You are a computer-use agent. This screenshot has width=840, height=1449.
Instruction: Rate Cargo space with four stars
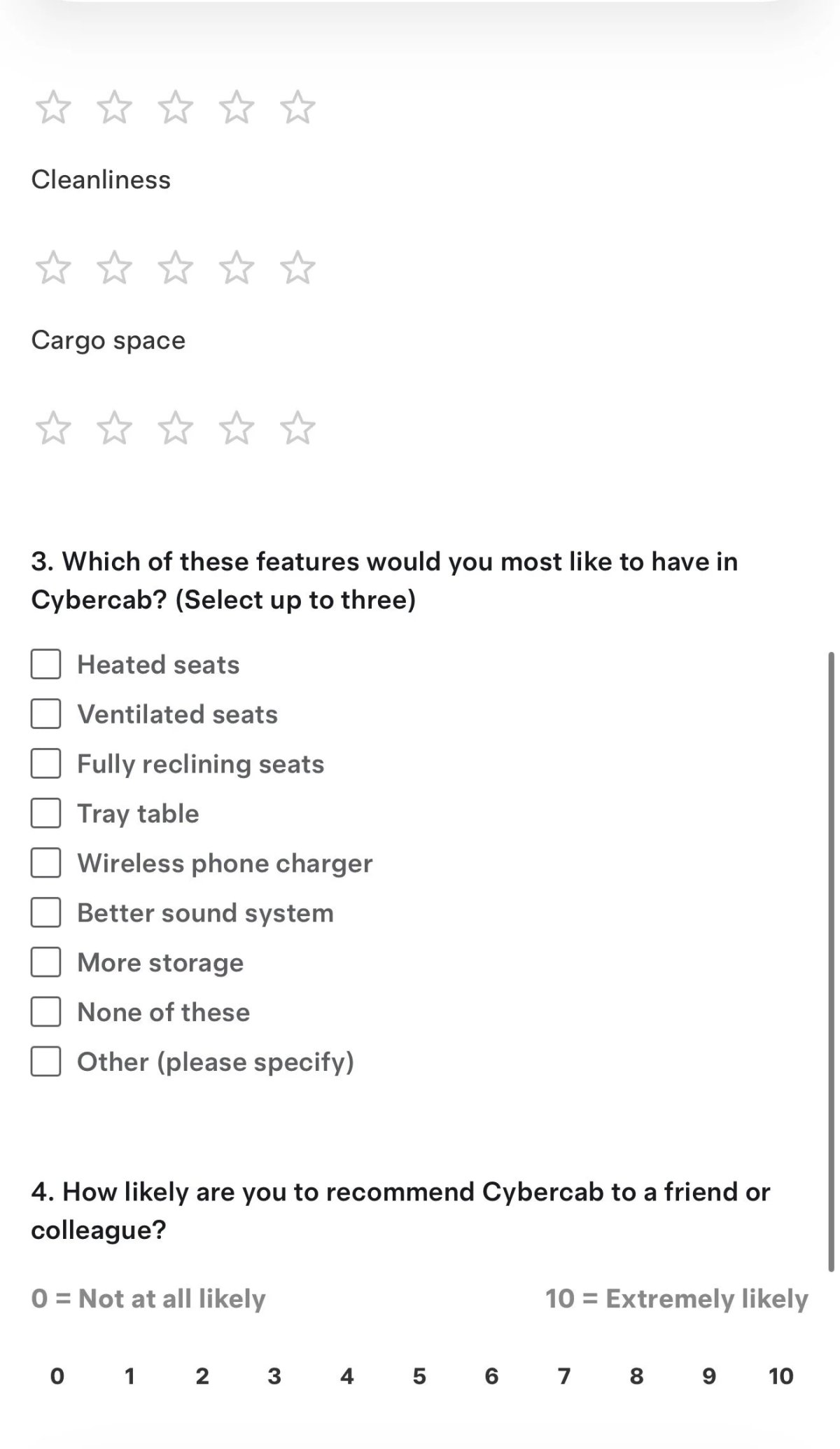(x=237, y=428)
